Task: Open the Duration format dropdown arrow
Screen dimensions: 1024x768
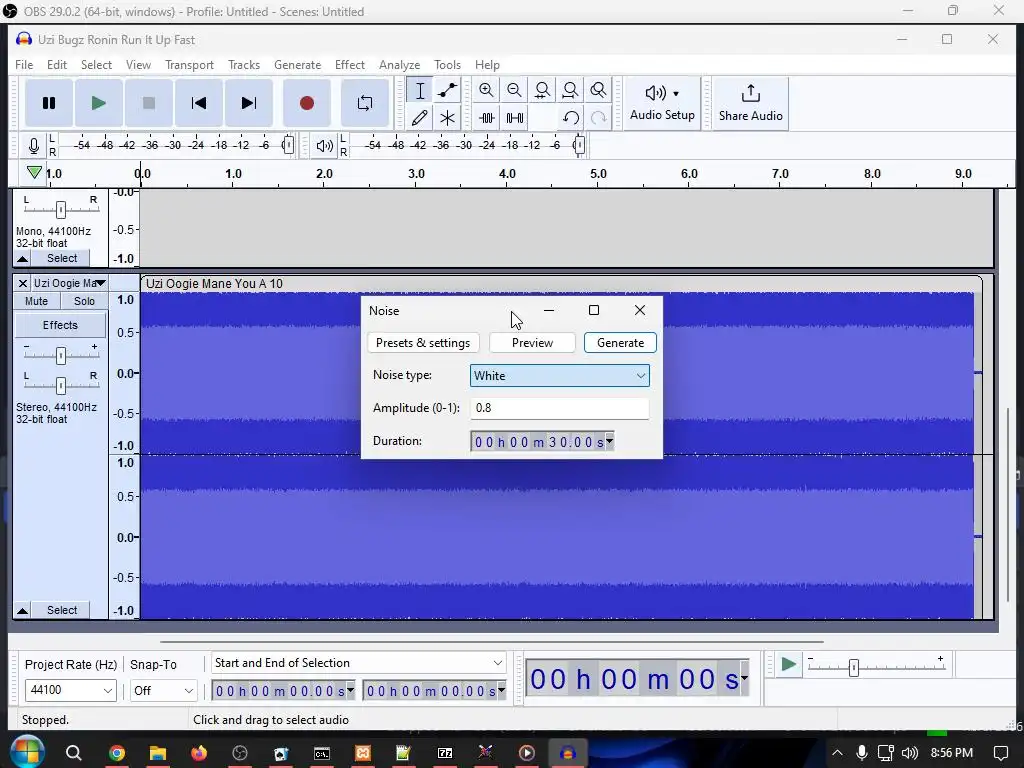Action: 609,441
